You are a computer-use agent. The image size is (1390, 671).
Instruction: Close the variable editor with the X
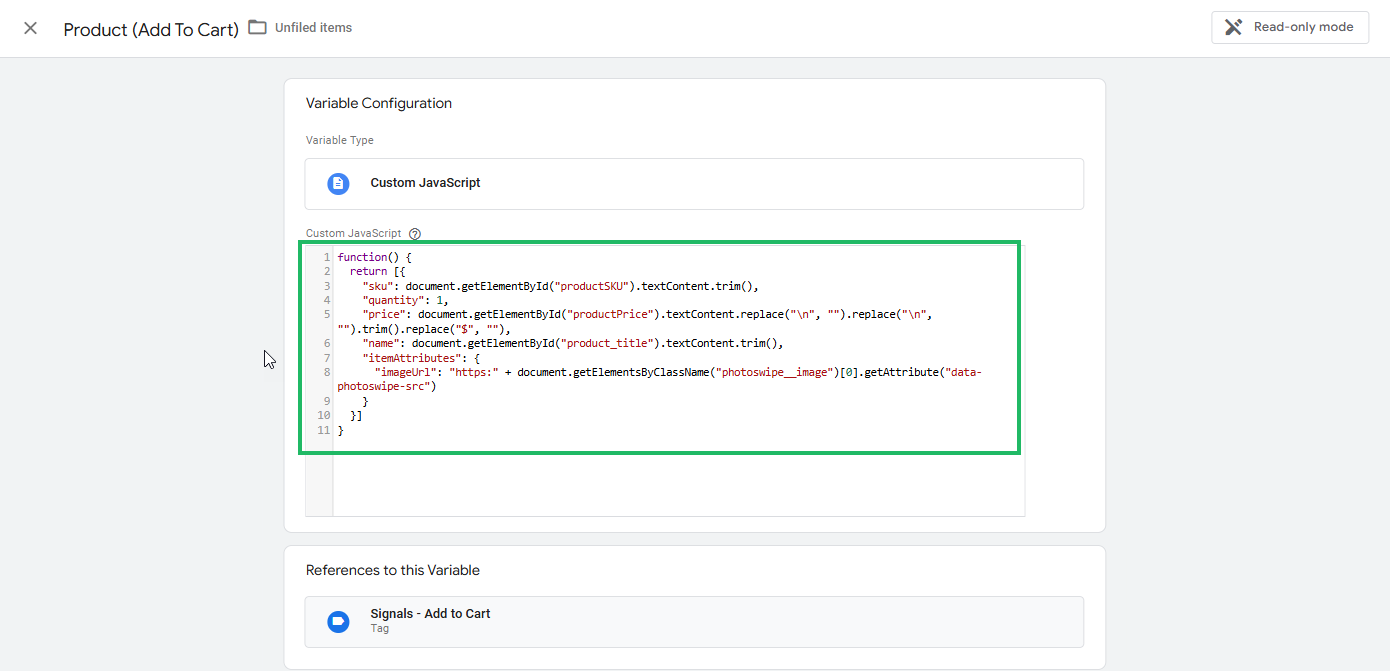point(31,28)
